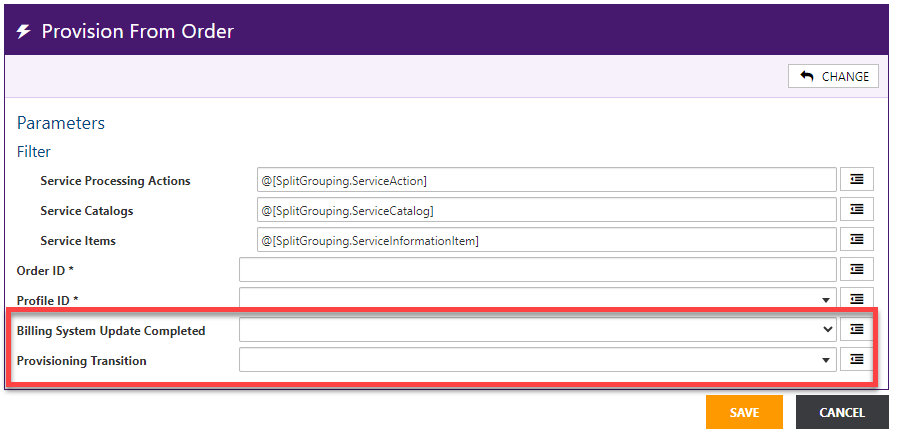Click the Filter section heading
The height and width of the screenshot is (441, 898).
click(34, 152)
